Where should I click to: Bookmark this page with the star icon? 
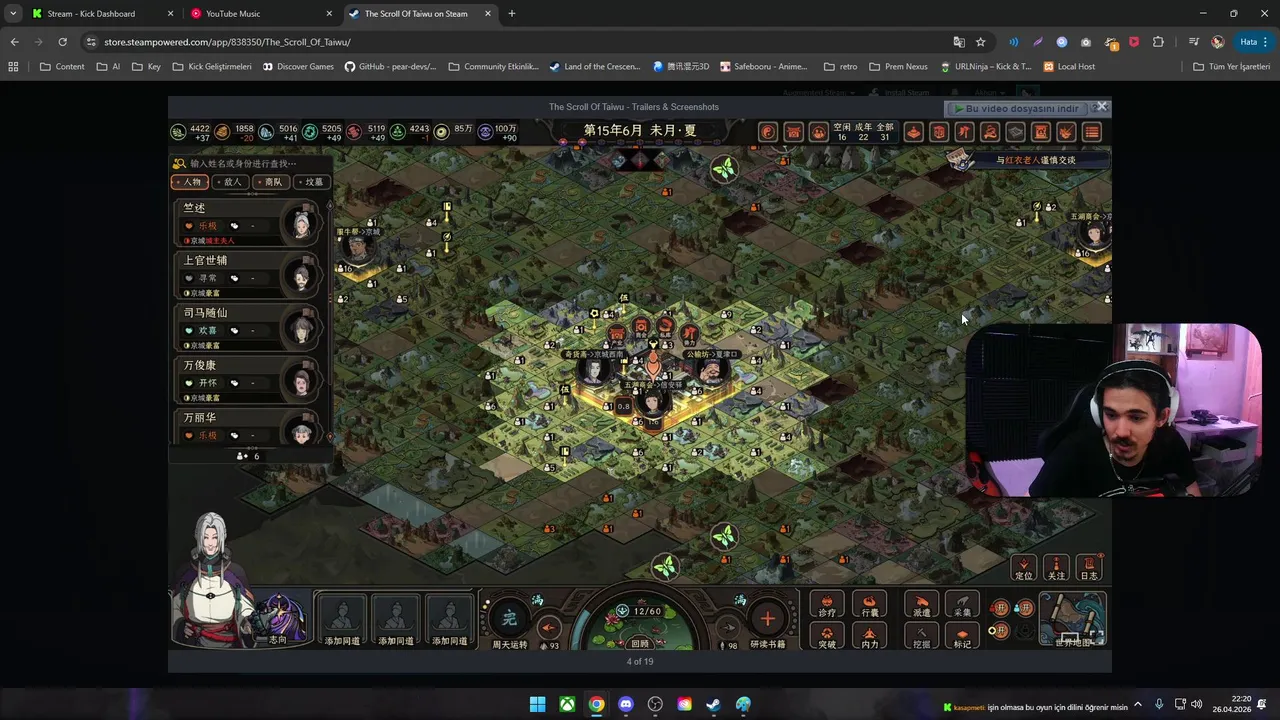click(x=981, y=42)
